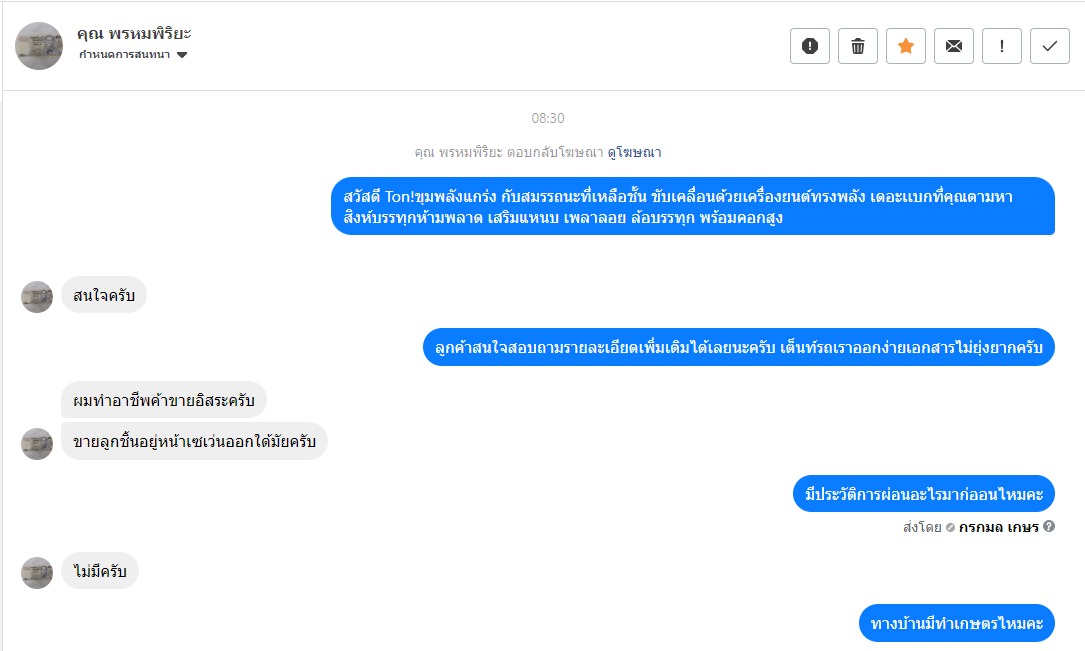
Task: Click the blue greeting message starting สวัสดี Ton
Action: tap(693, 206)
